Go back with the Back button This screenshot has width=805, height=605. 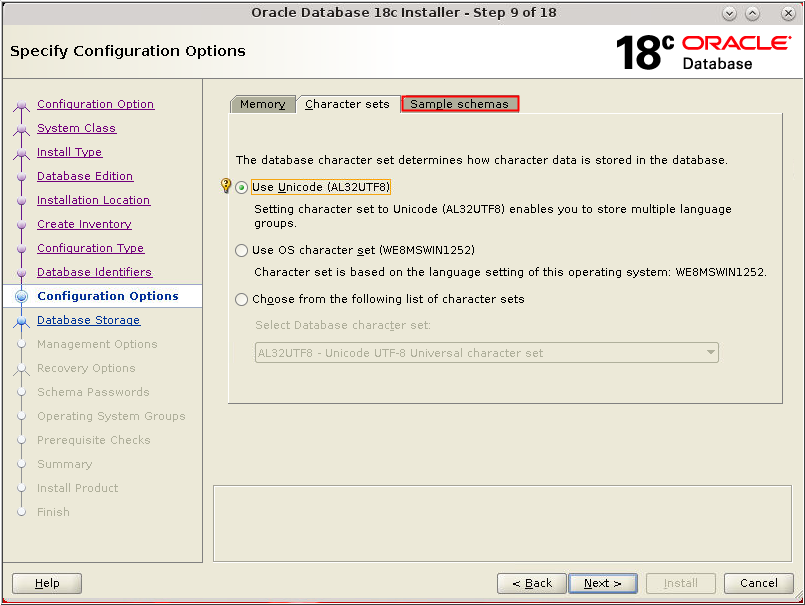click(x=532, y=583)
